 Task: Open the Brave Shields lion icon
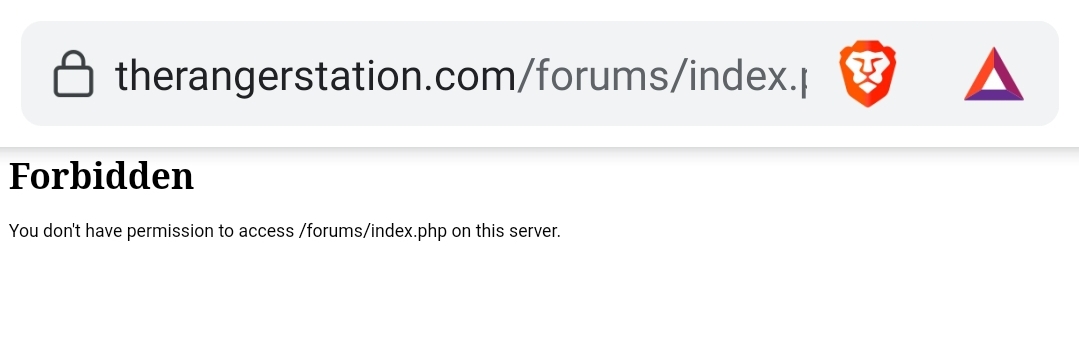(x=867, y=74)
